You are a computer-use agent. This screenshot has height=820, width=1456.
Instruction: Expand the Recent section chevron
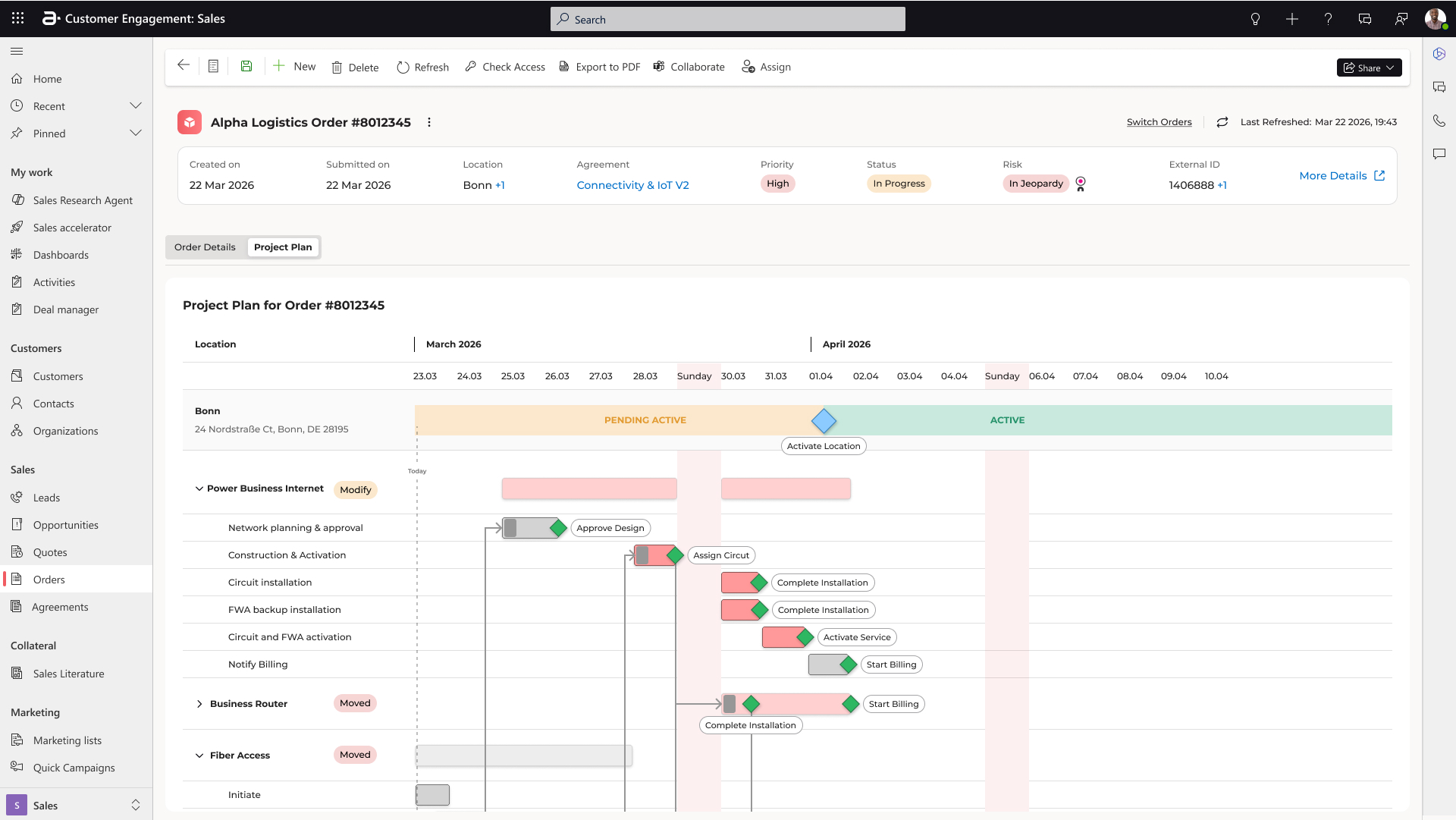136,105
